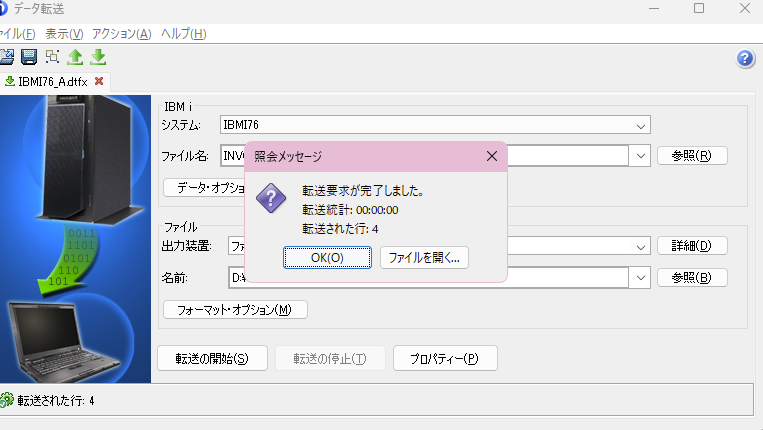Click the green upload arrow toolbar icon

(75, 57)
